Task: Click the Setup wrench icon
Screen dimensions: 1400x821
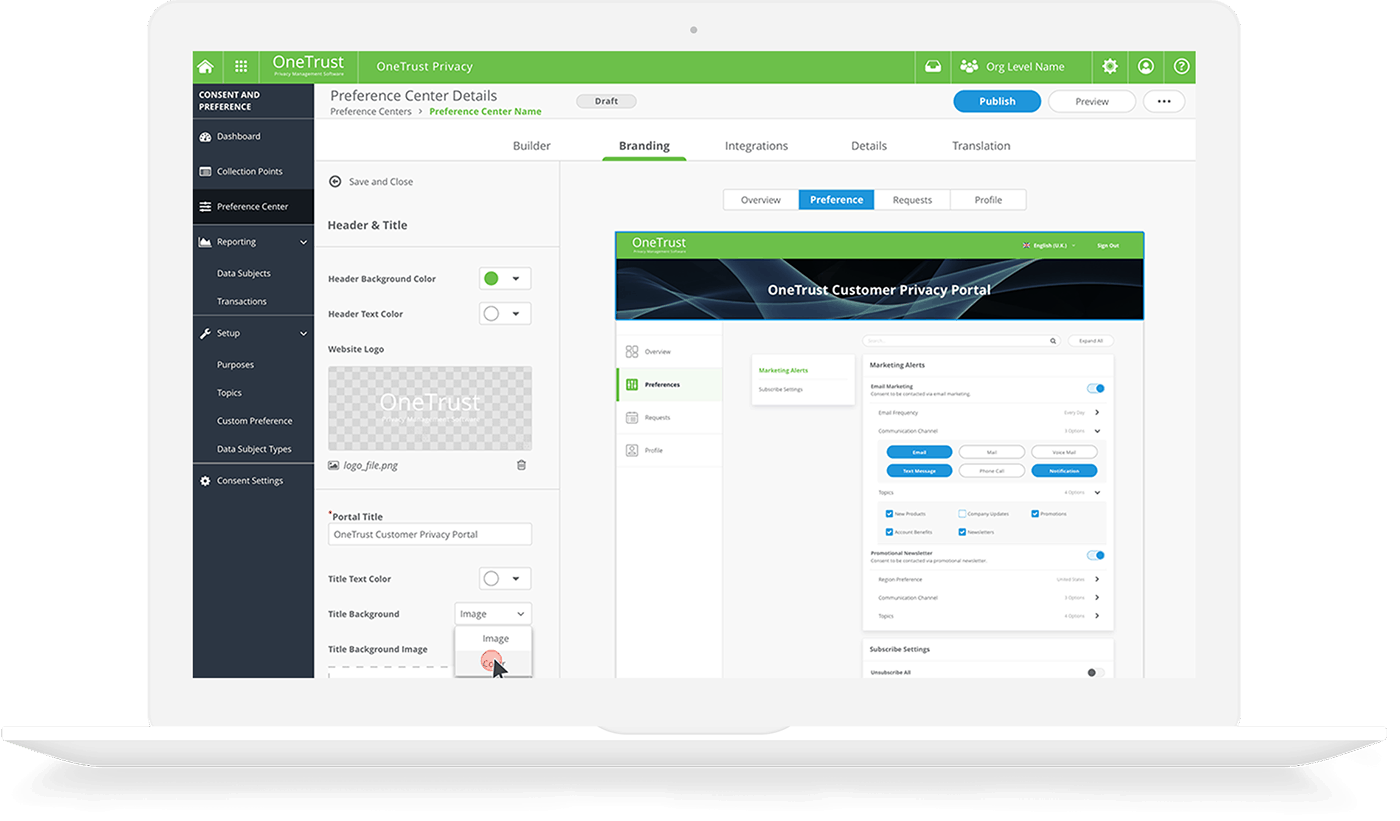Action: [205, 333]
